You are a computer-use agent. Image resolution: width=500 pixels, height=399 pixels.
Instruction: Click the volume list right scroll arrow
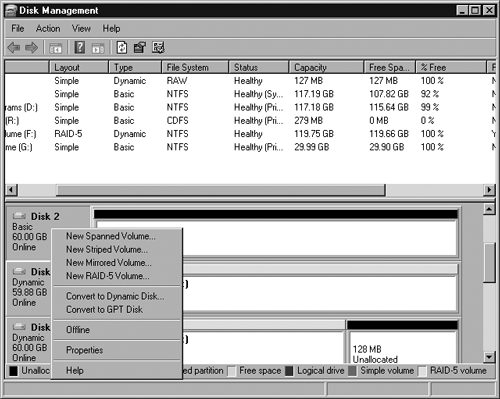coord(489,190)
